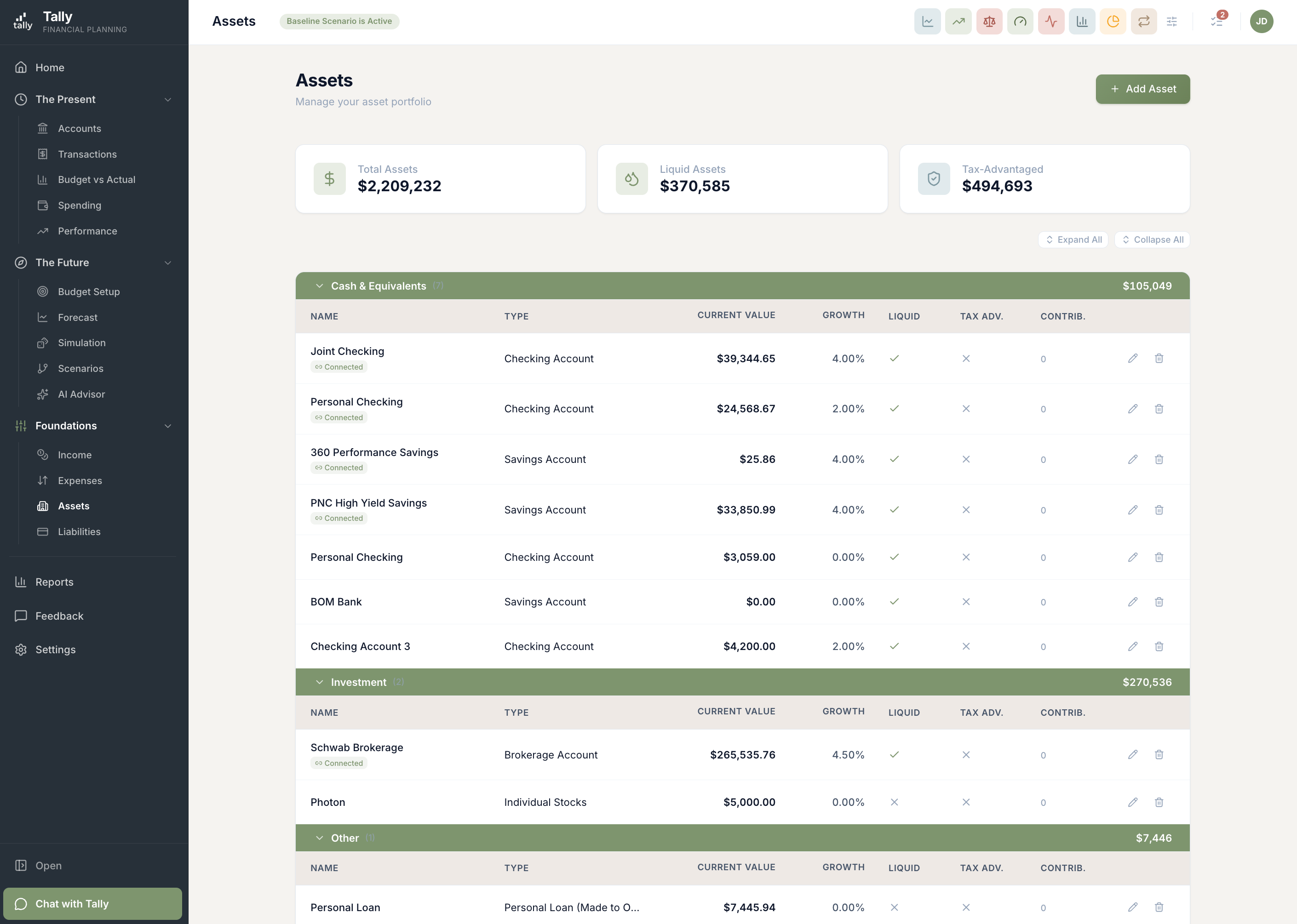Screen dimensions: 1297x924
Task: Click Joint Checking value $39,344.65
Action: [x=746, y=359]
